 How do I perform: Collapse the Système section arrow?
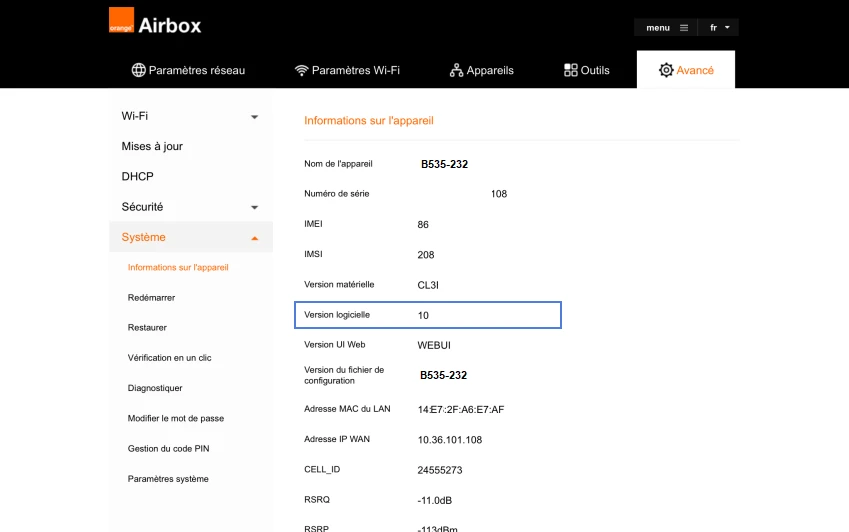coord(254,238)
